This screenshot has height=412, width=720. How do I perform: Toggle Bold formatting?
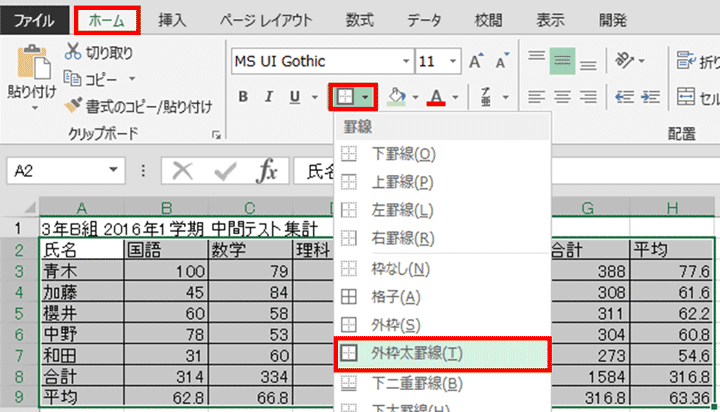tap(243, 97)
